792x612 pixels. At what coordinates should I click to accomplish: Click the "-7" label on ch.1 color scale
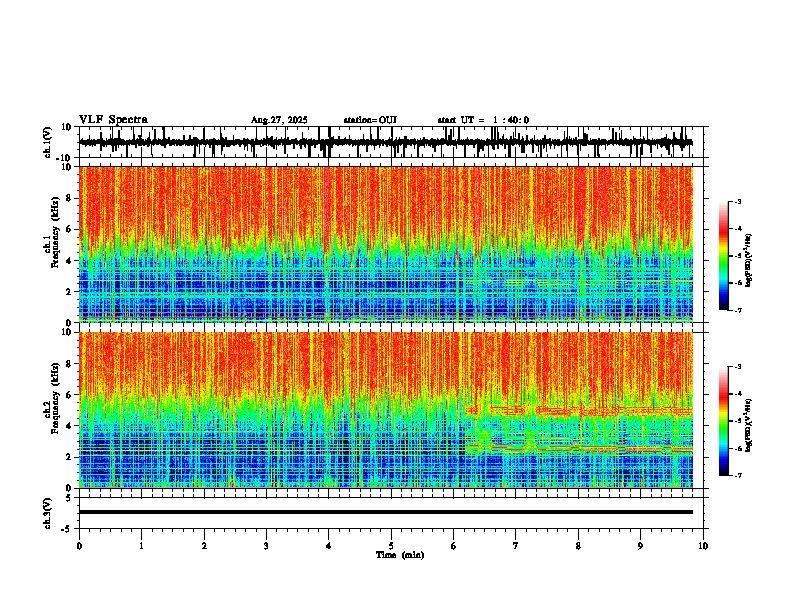738,310
